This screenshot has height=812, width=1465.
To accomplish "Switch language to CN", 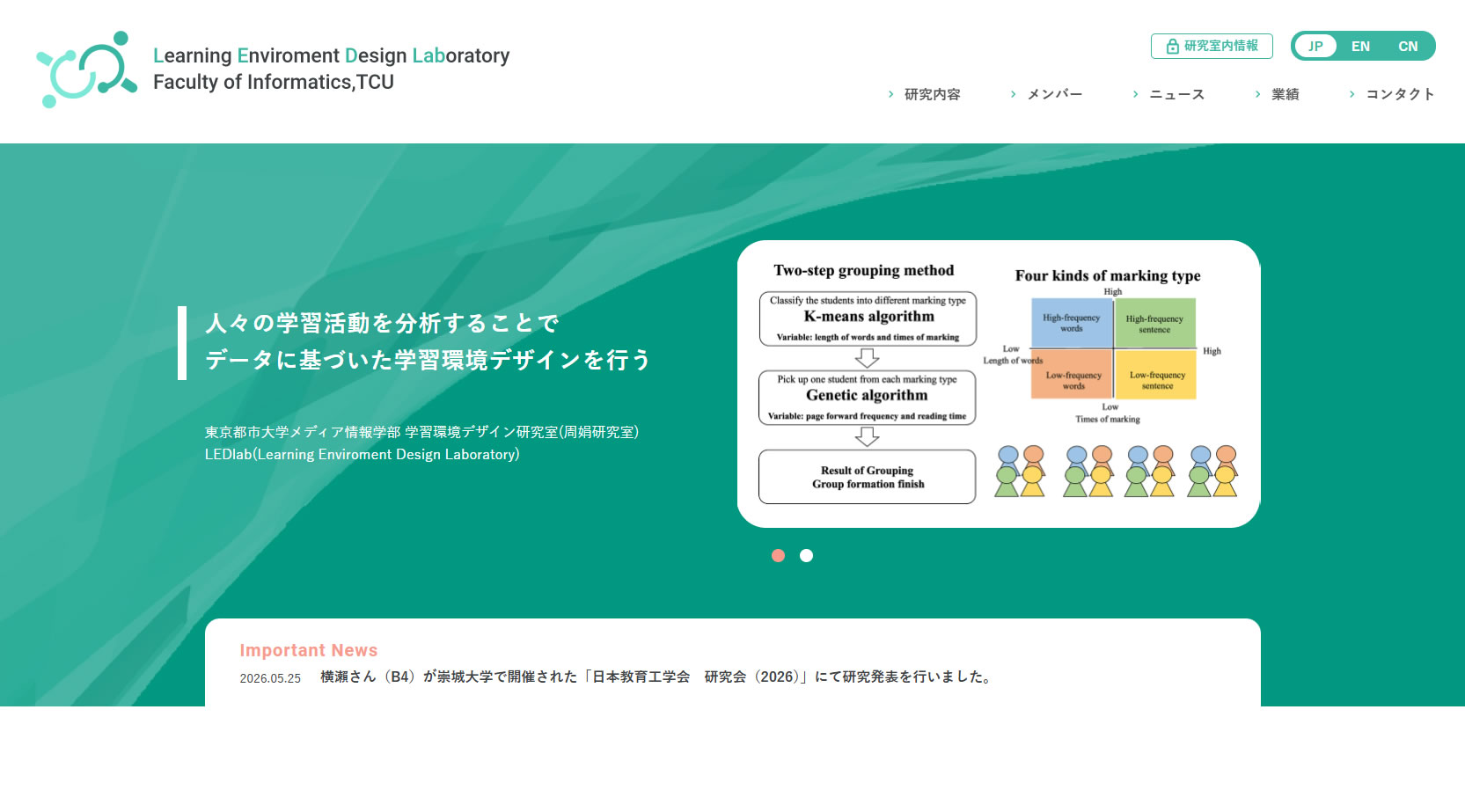I will point(1408,46).
